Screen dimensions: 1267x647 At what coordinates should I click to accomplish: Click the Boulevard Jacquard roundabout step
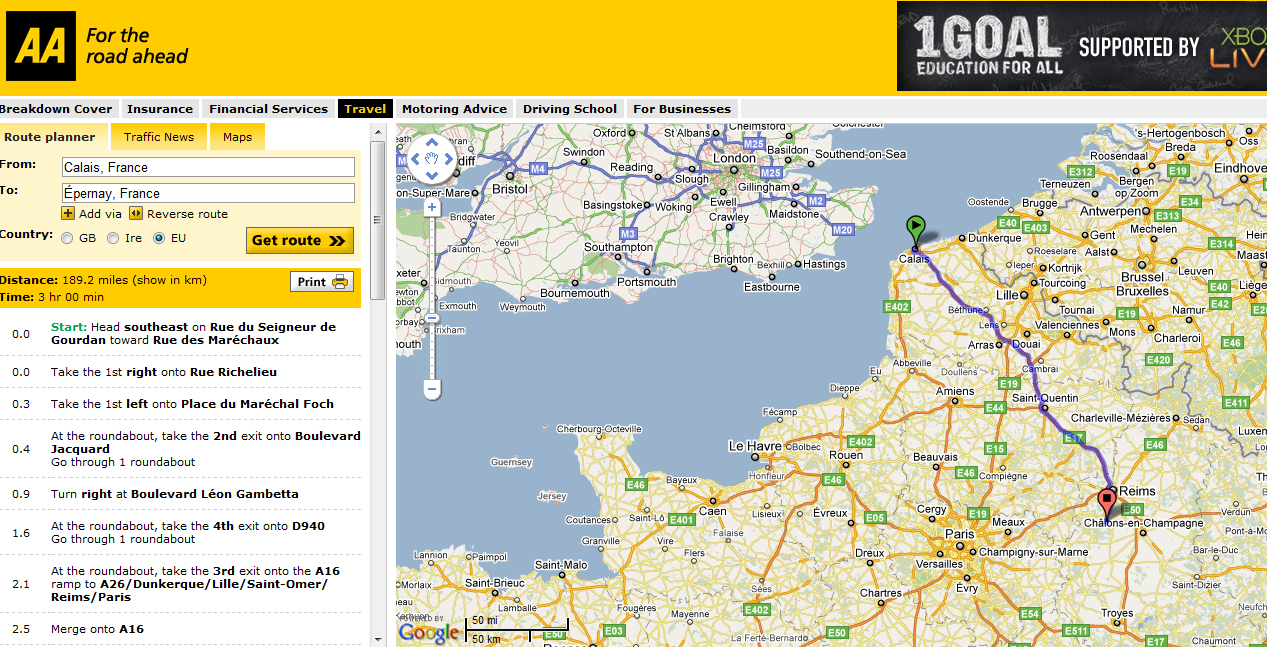point(181,449)
